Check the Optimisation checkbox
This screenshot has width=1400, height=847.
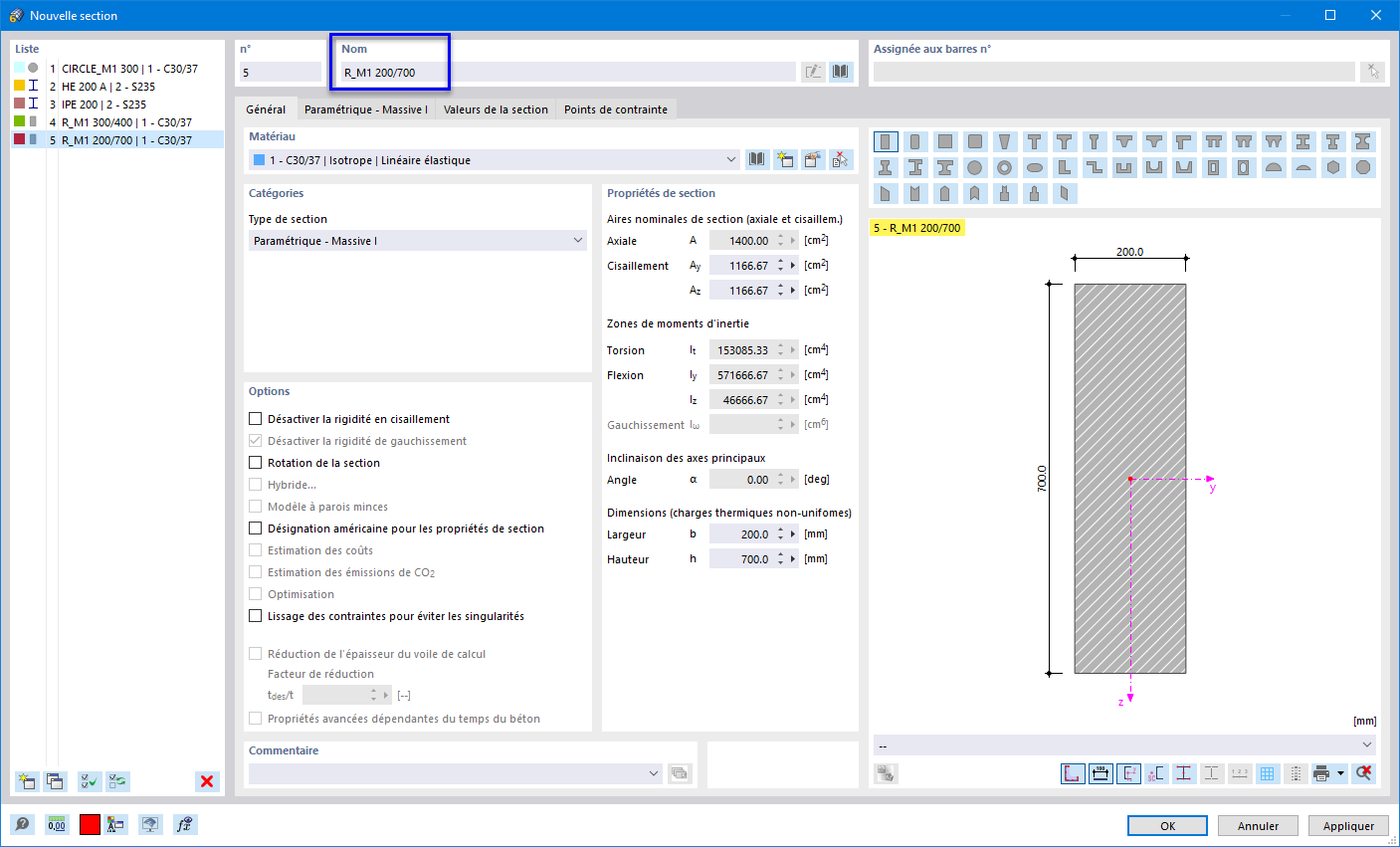click(x=256, y=594)
